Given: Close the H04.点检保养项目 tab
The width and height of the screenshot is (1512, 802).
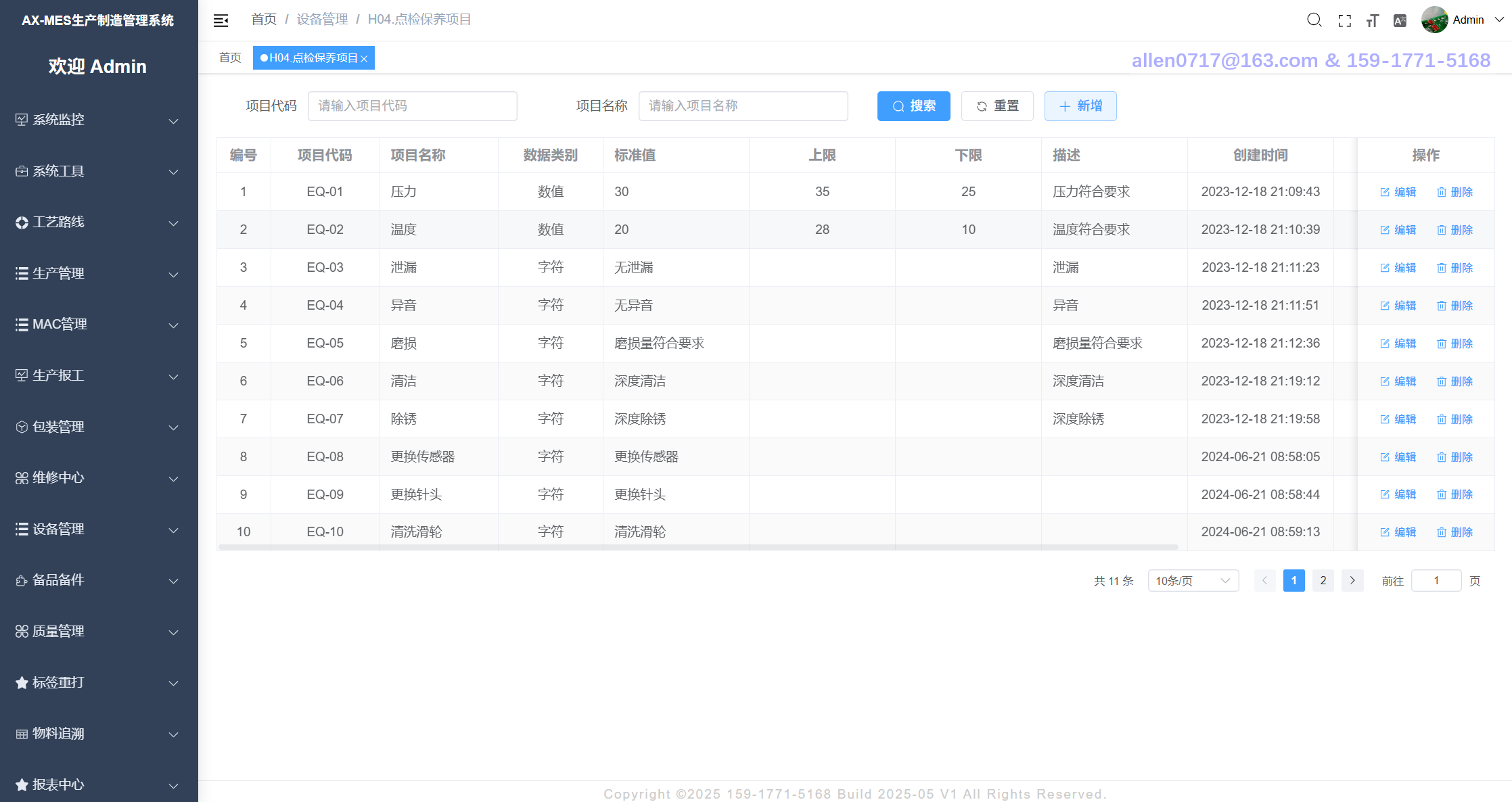Looking at the screenshot, I should click(364, 59).
